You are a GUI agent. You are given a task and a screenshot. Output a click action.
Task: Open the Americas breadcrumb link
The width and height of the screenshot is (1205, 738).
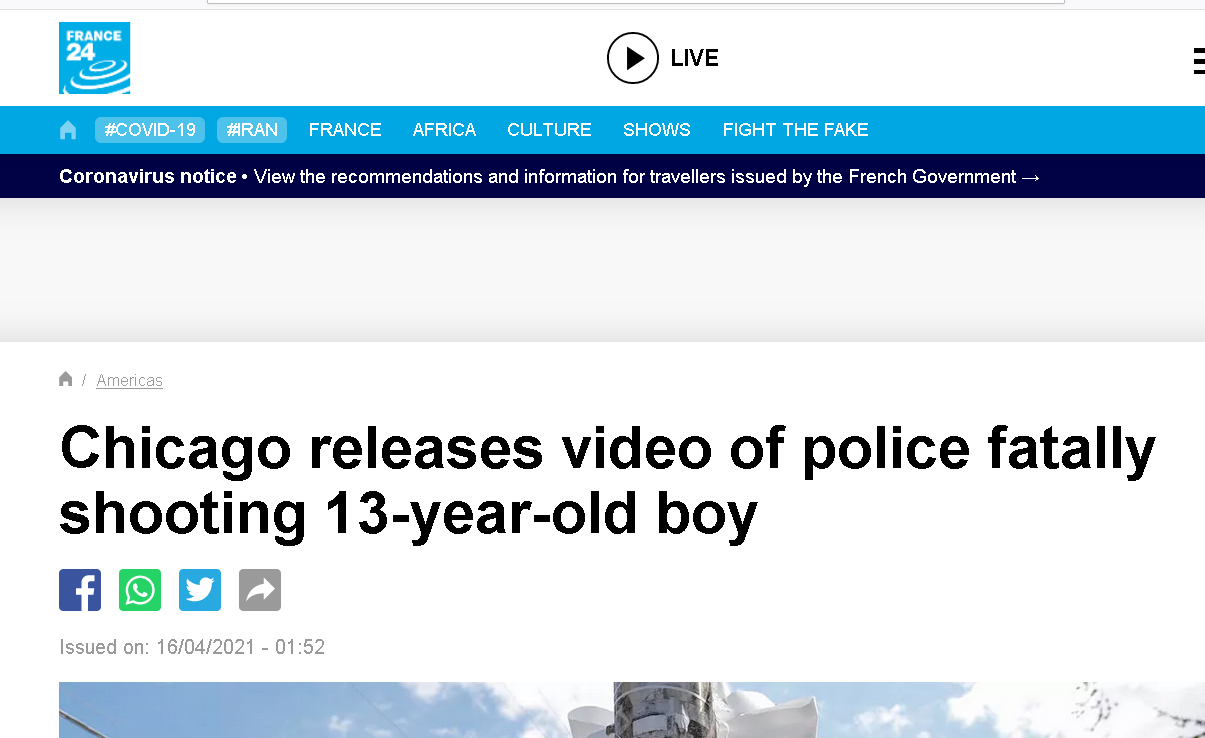[x=129, y=380]
